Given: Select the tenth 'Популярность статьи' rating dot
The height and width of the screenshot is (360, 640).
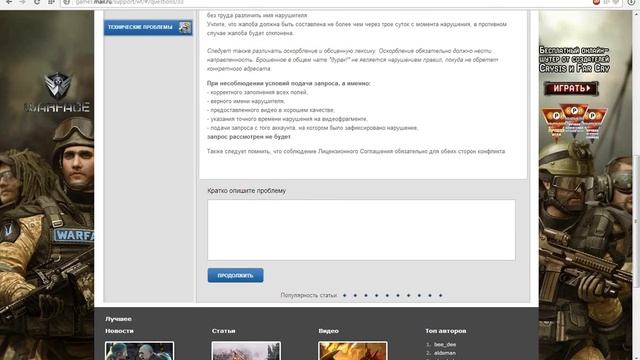Looking at the screenshot, I should (440, 295).
